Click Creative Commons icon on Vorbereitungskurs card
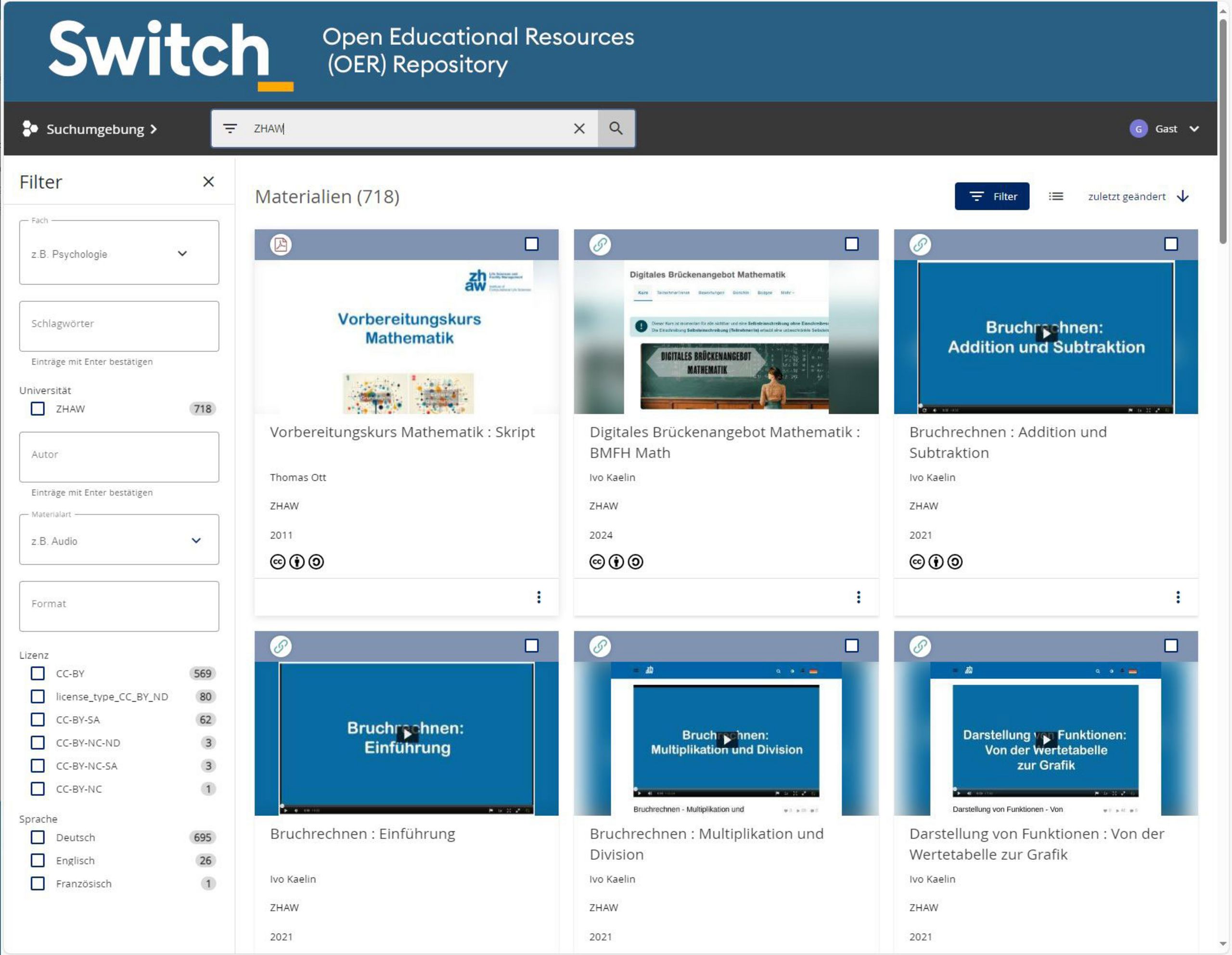 point(278,562)
